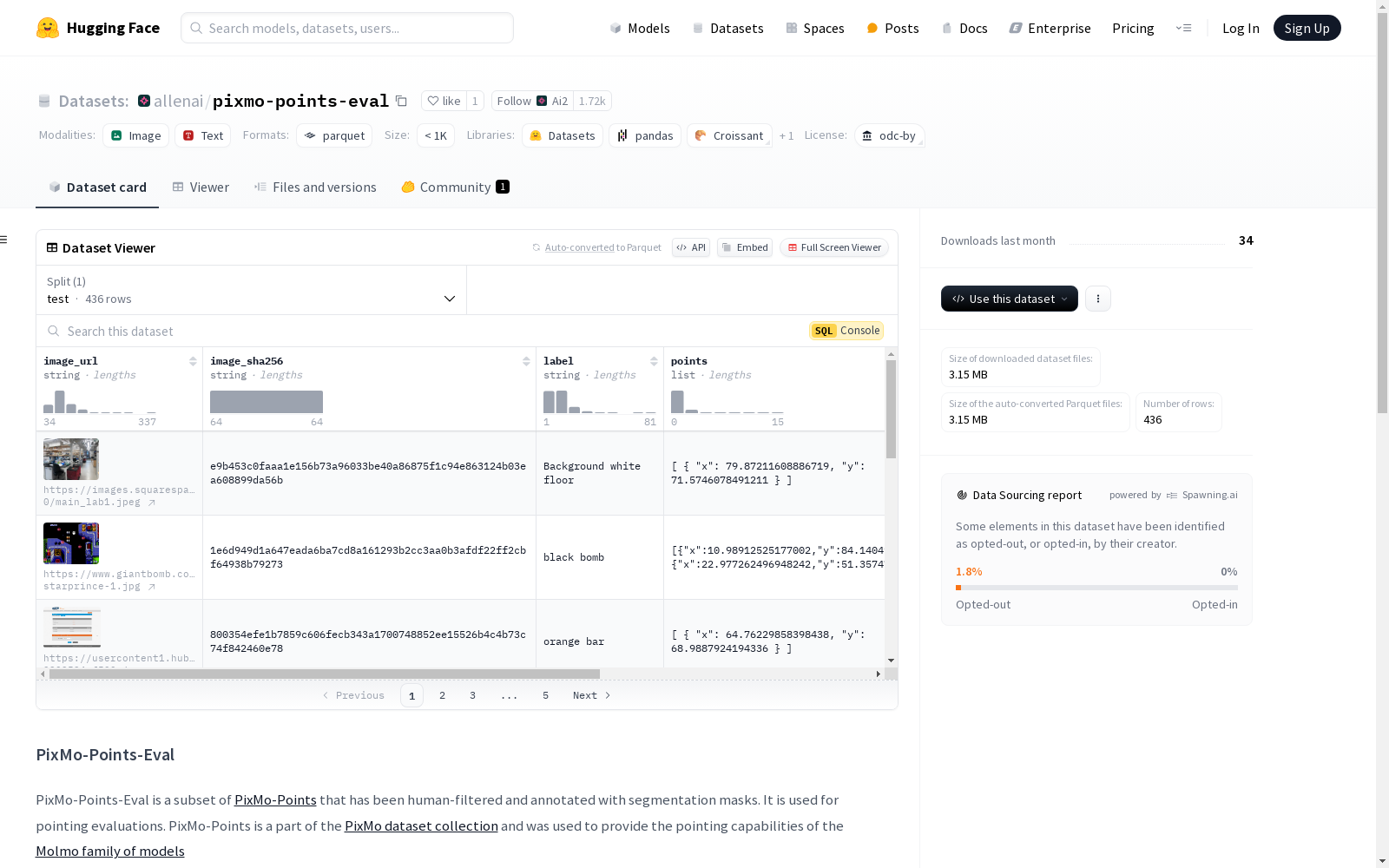Open the table of contents side toggle

(4, 240)
